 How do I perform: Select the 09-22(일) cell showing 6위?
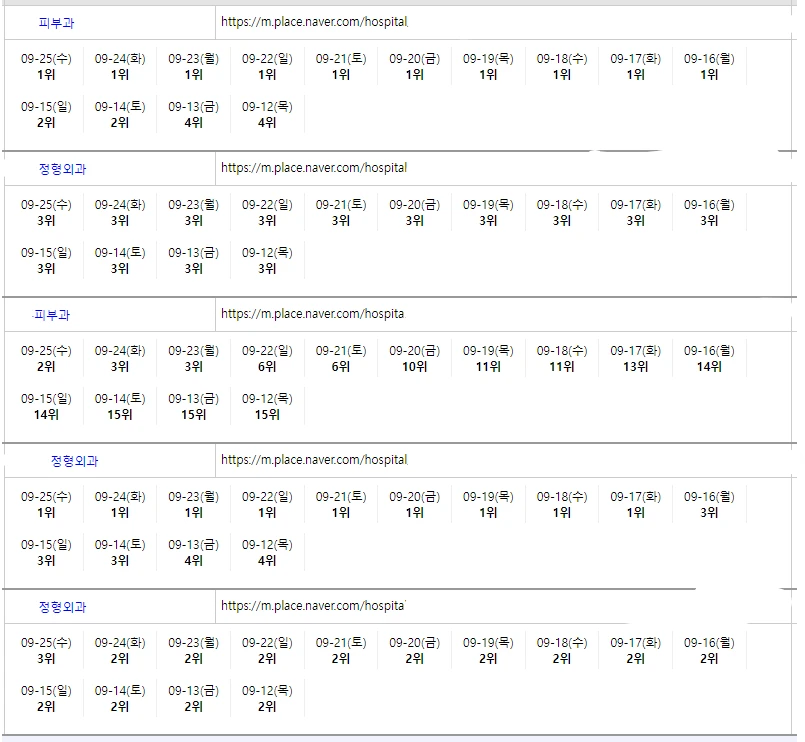pos(267,359)
